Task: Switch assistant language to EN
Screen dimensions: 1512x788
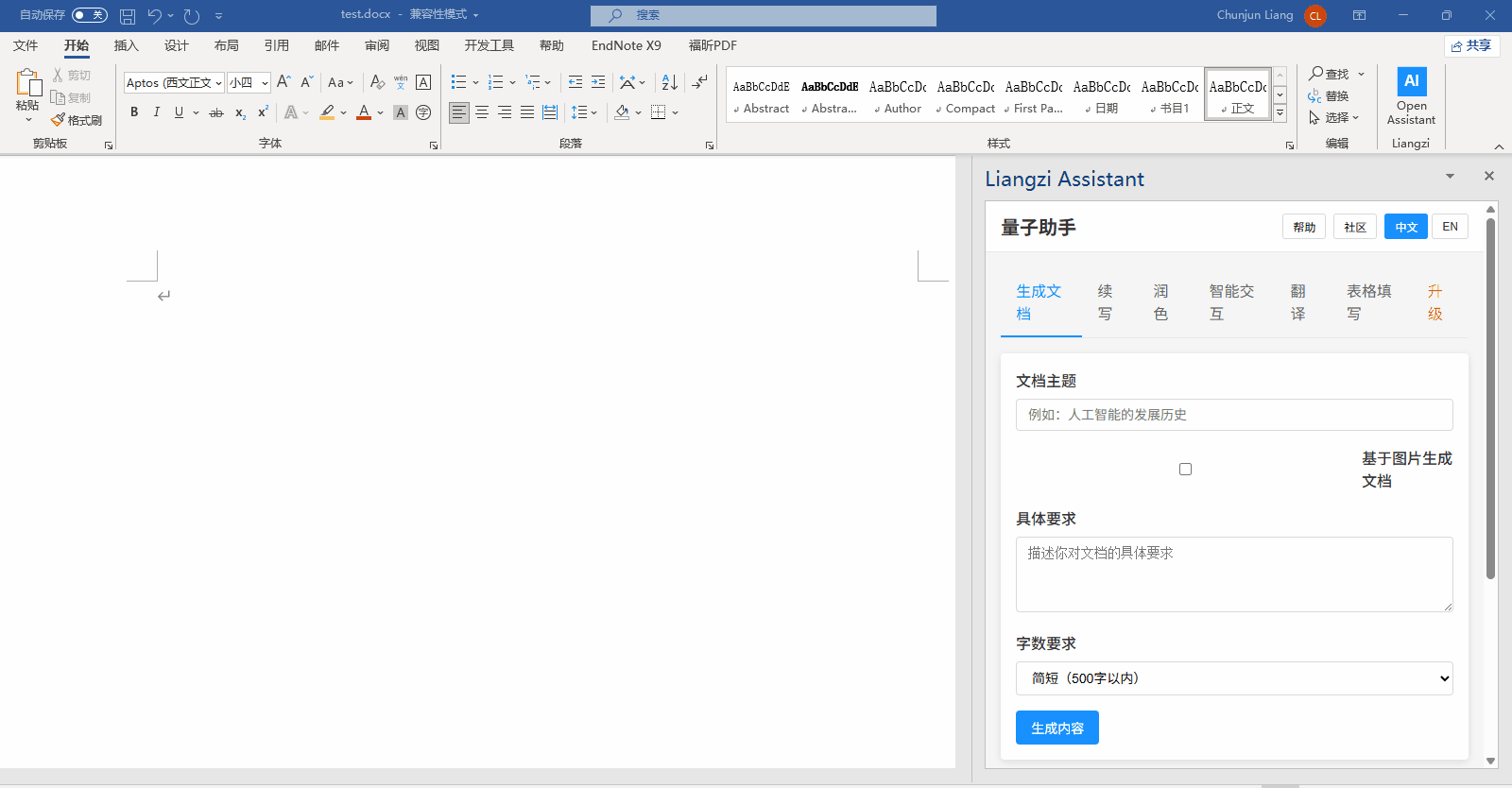Action: pos(1450,227)
